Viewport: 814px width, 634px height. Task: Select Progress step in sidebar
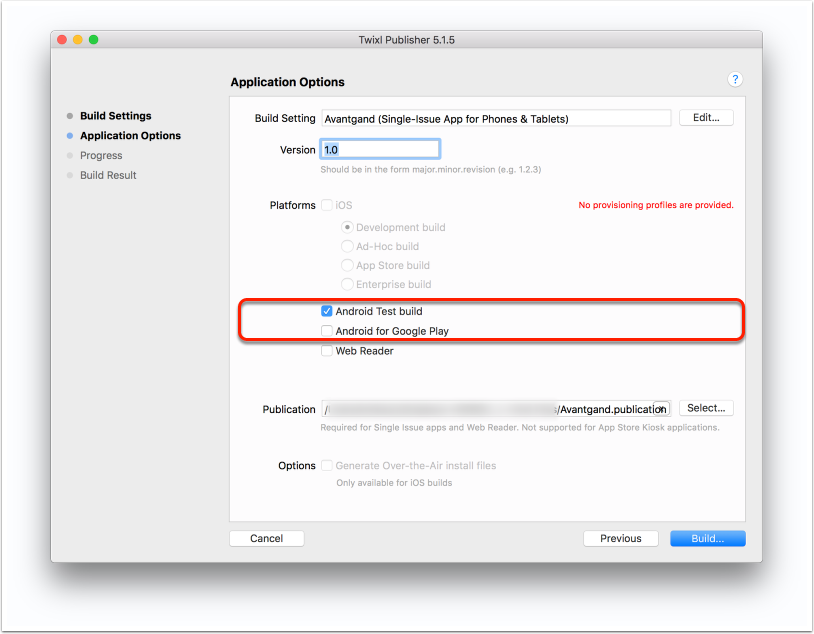point(101,155)
